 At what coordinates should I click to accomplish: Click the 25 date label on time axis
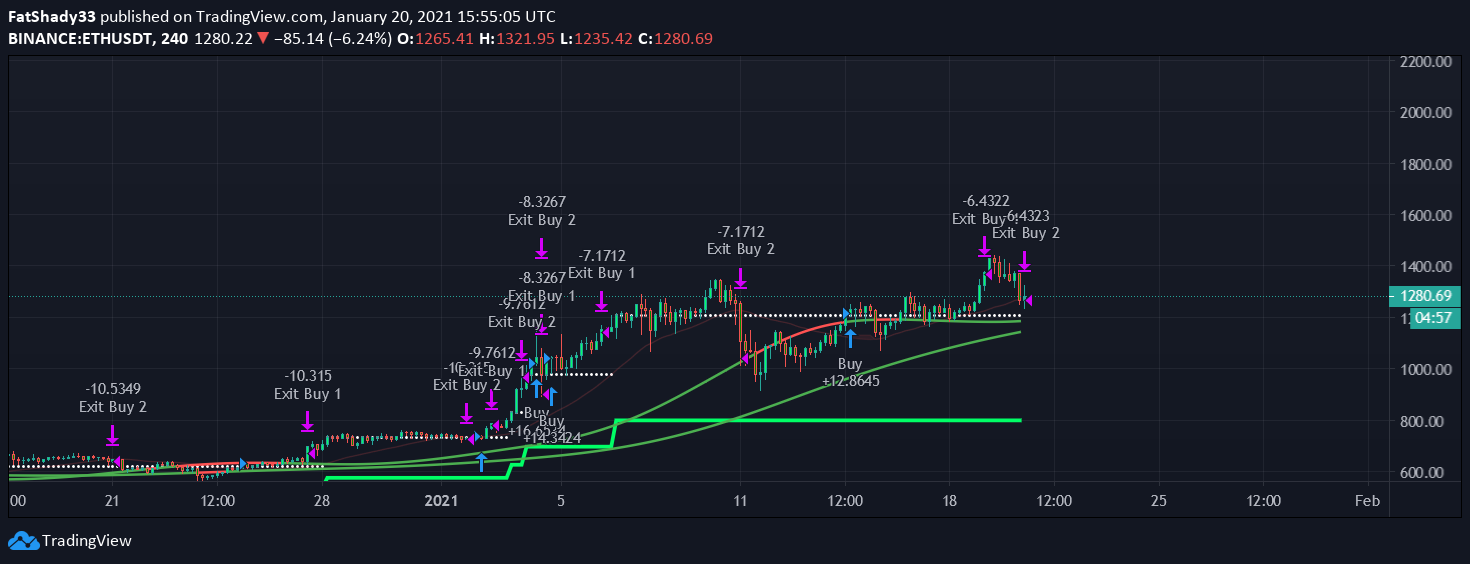tap(1158, 500)
